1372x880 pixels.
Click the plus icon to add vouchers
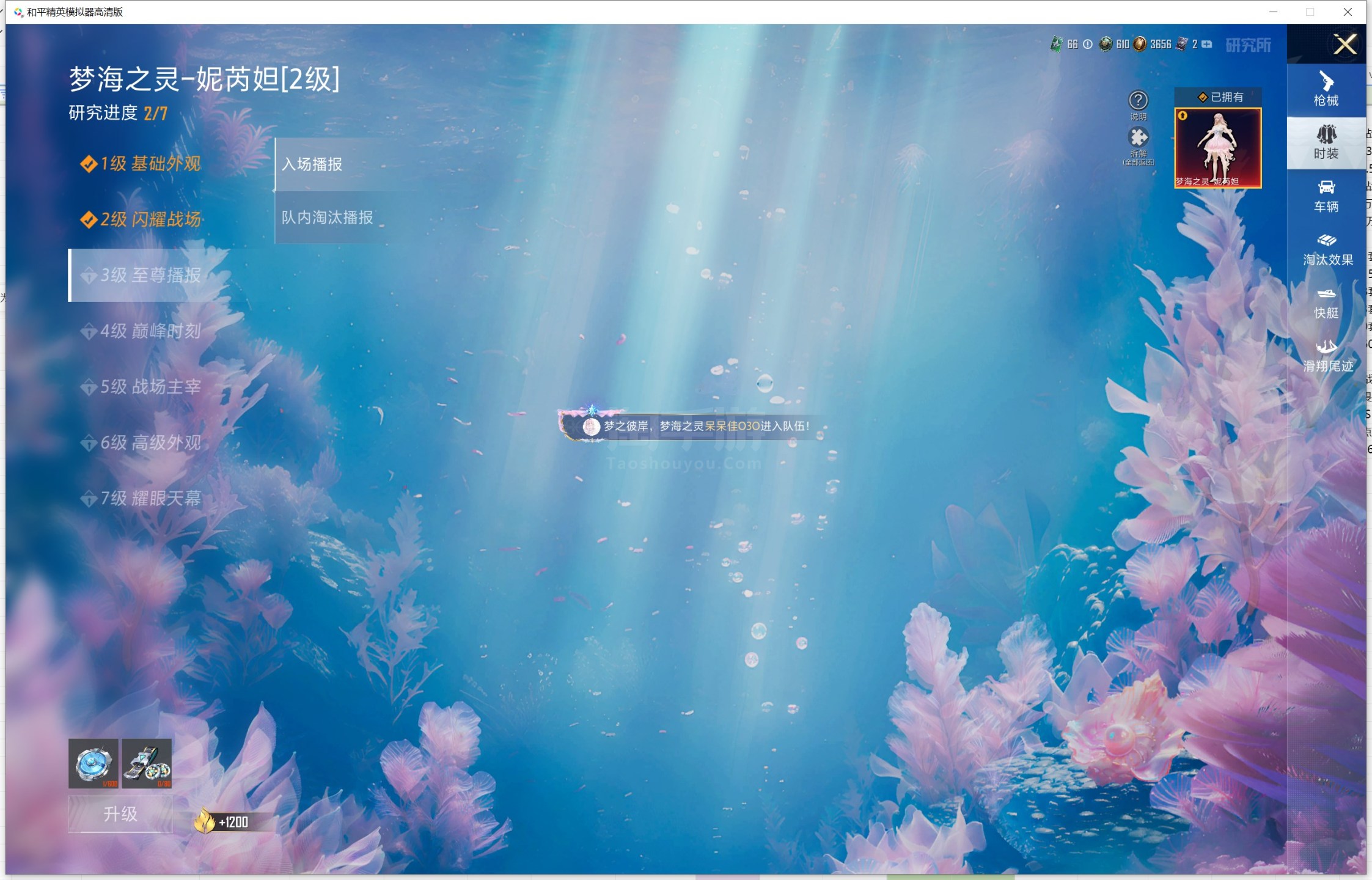click(1206, 44)
